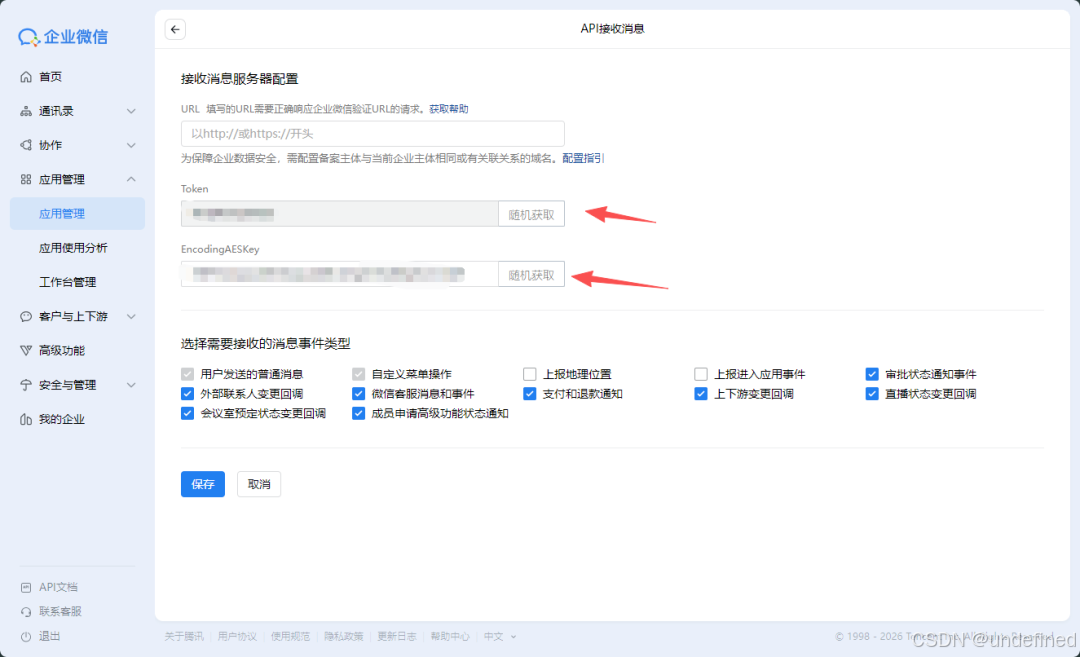Click the icon beside 高级功能
Screen dimensions: 1080x657
coord(26,351)
